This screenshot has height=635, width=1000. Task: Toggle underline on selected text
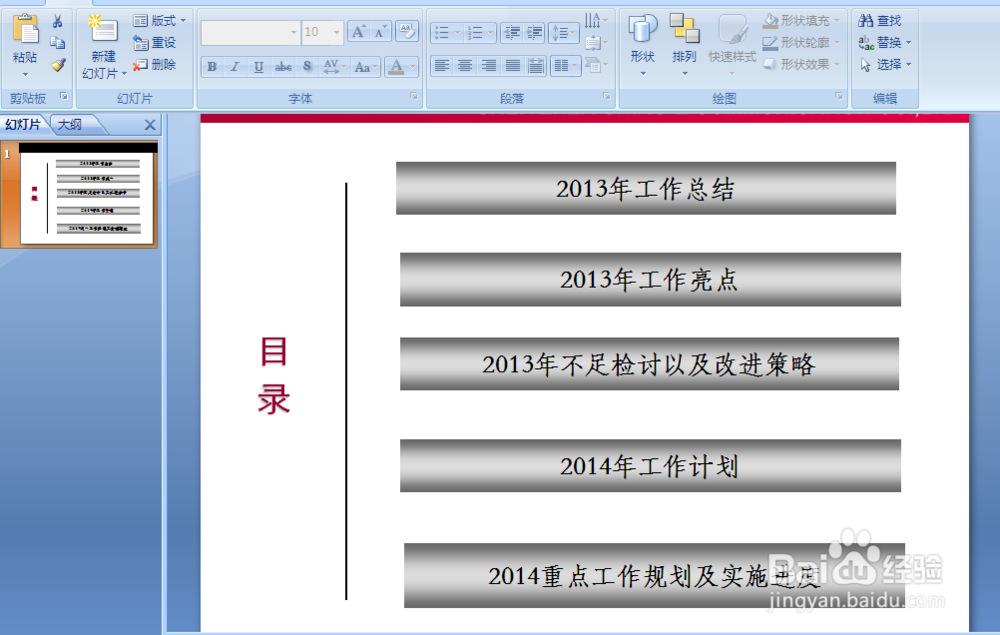coord(259,67)
